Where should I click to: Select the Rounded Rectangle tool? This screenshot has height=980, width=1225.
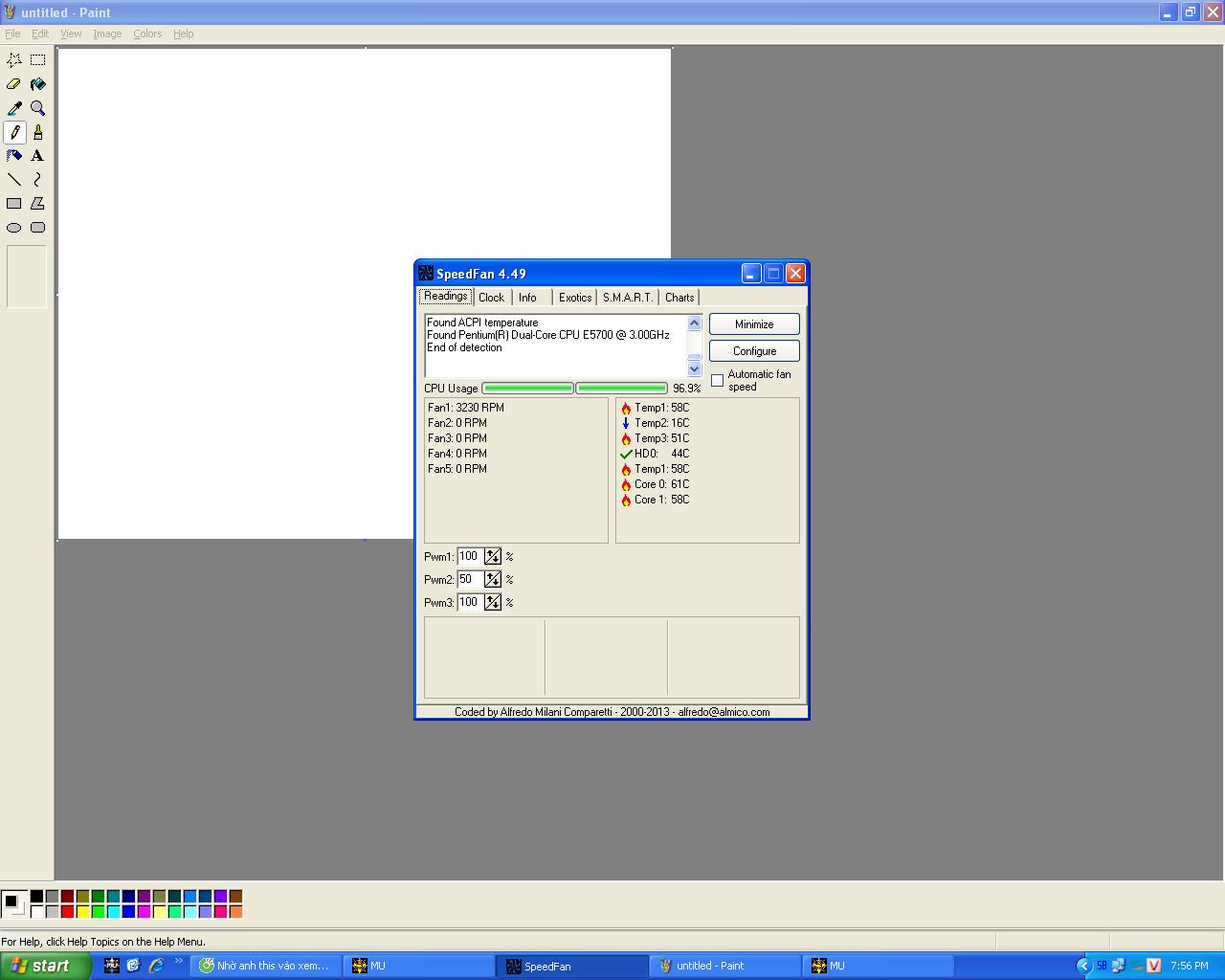click(38, 228)
